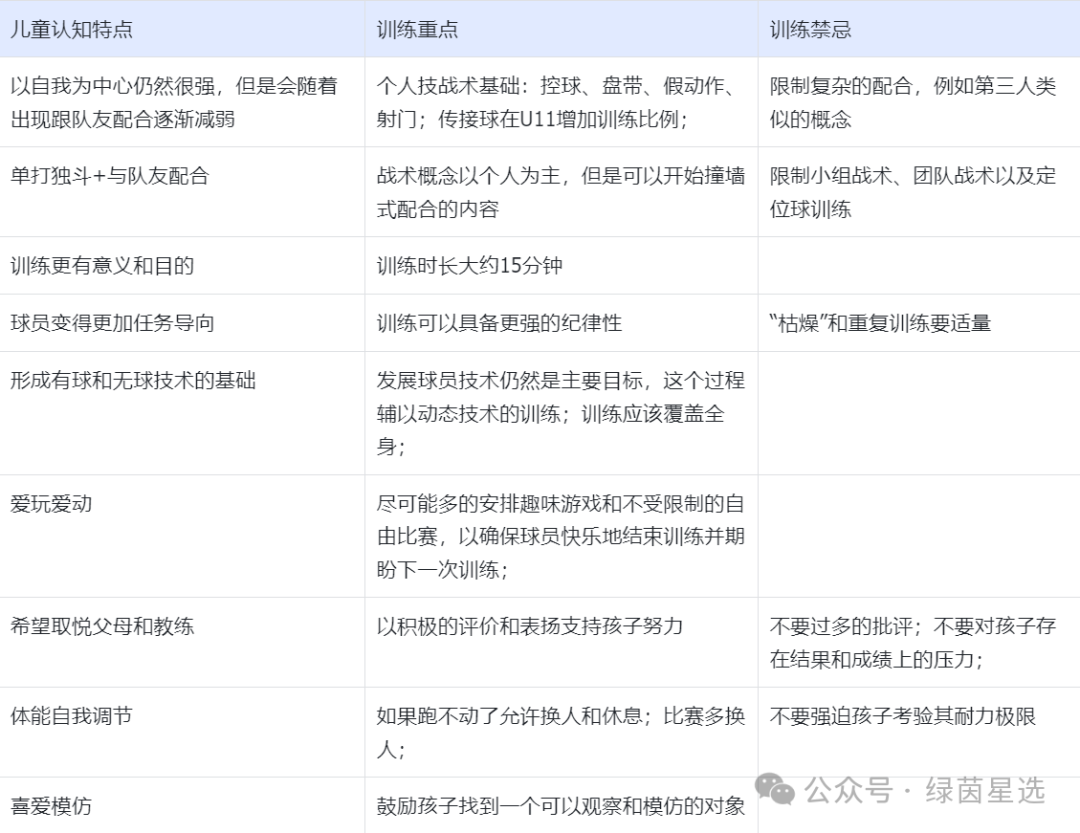Click the 形成有球和无球技术的基础 cell
Viewport: 1080px width, 833px height.
182,413
